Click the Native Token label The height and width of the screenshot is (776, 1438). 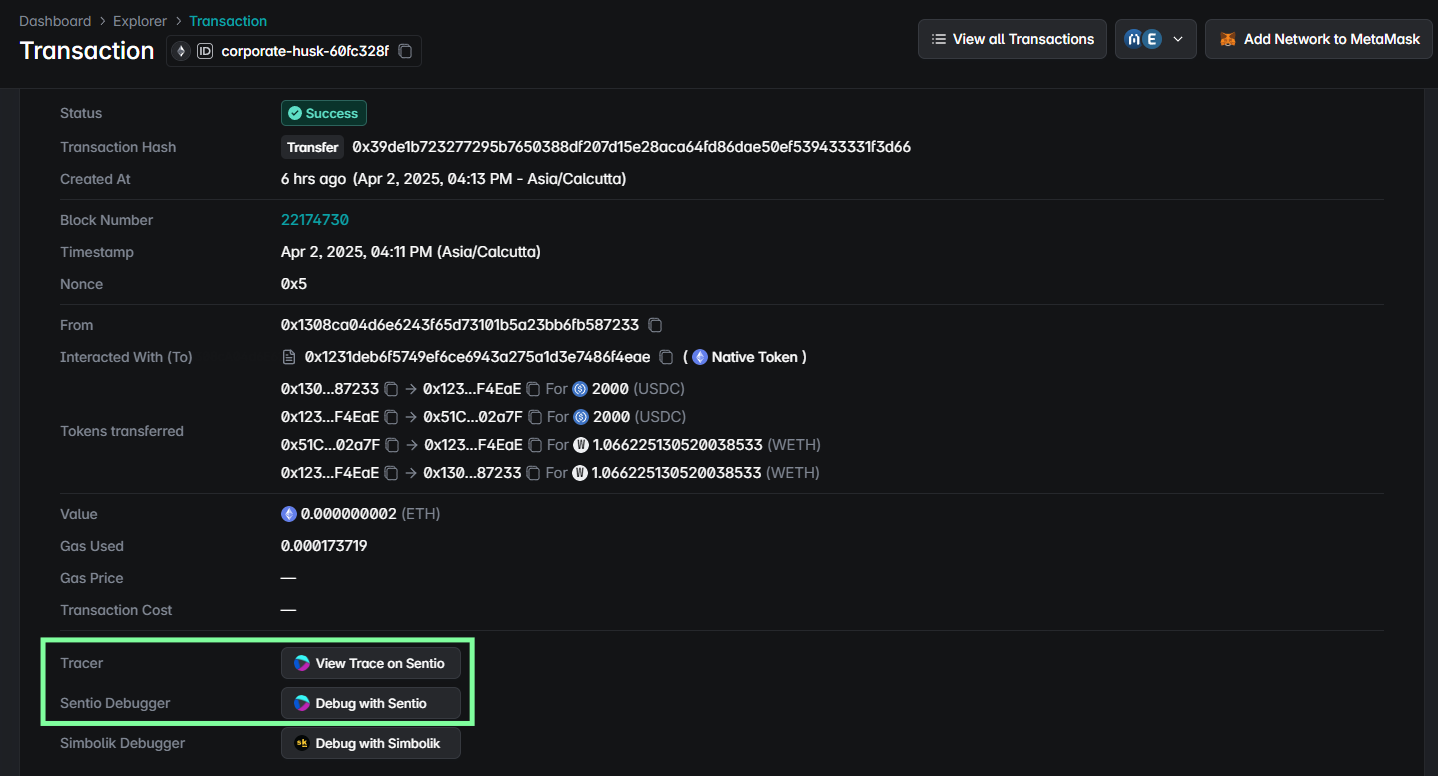coord(753,357)
